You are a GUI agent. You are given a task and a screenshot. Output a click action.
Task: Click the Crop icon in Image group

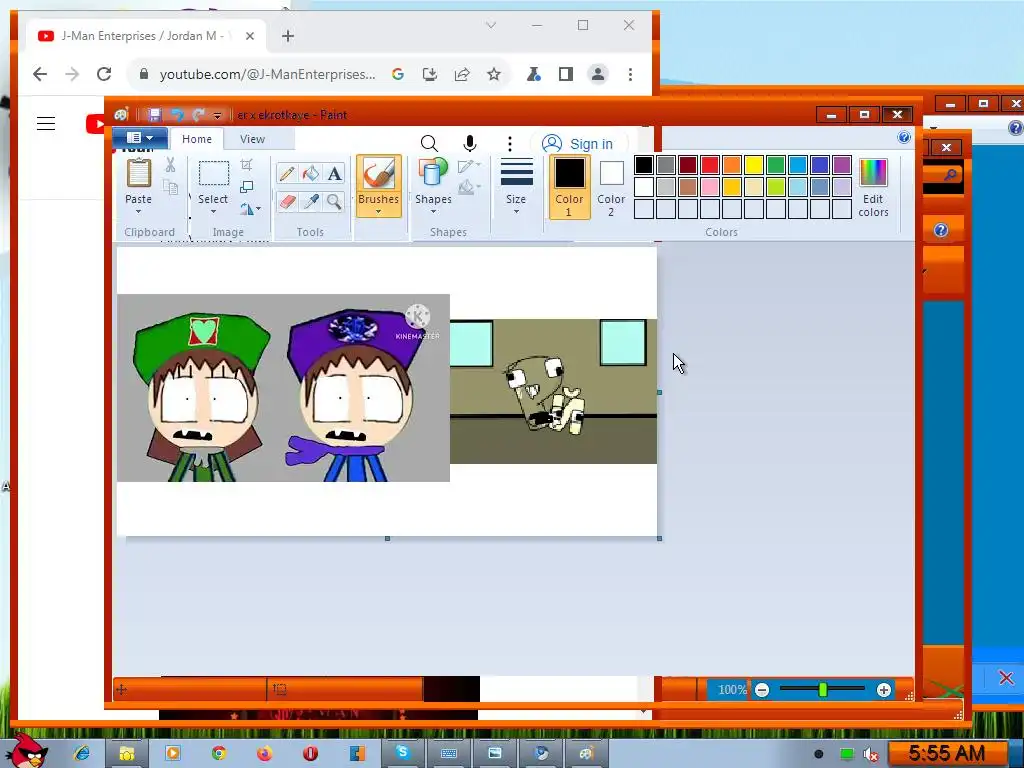click(x=246, y=165)
